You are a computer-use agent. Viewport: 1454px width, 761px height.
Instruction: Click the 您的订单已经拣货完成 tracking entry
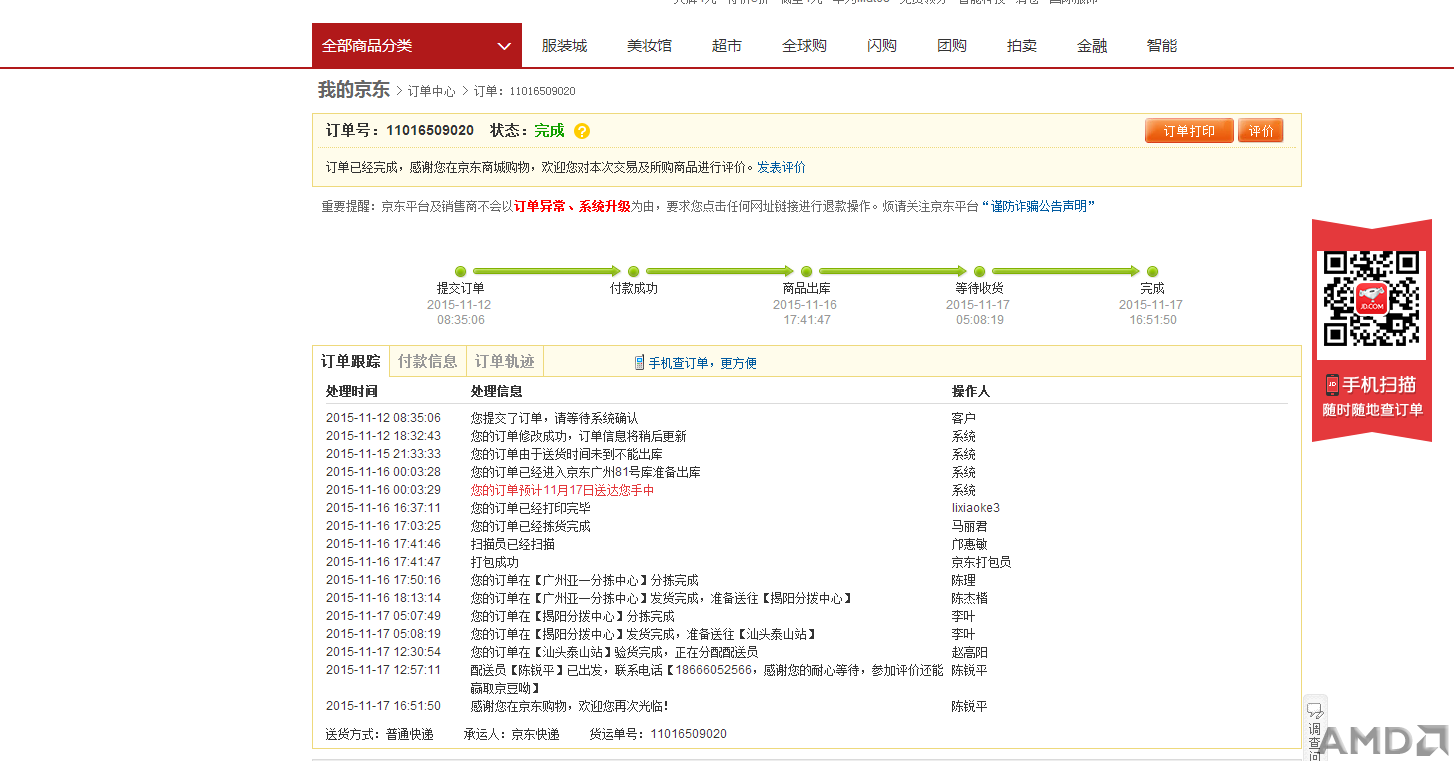click(531, 526)
